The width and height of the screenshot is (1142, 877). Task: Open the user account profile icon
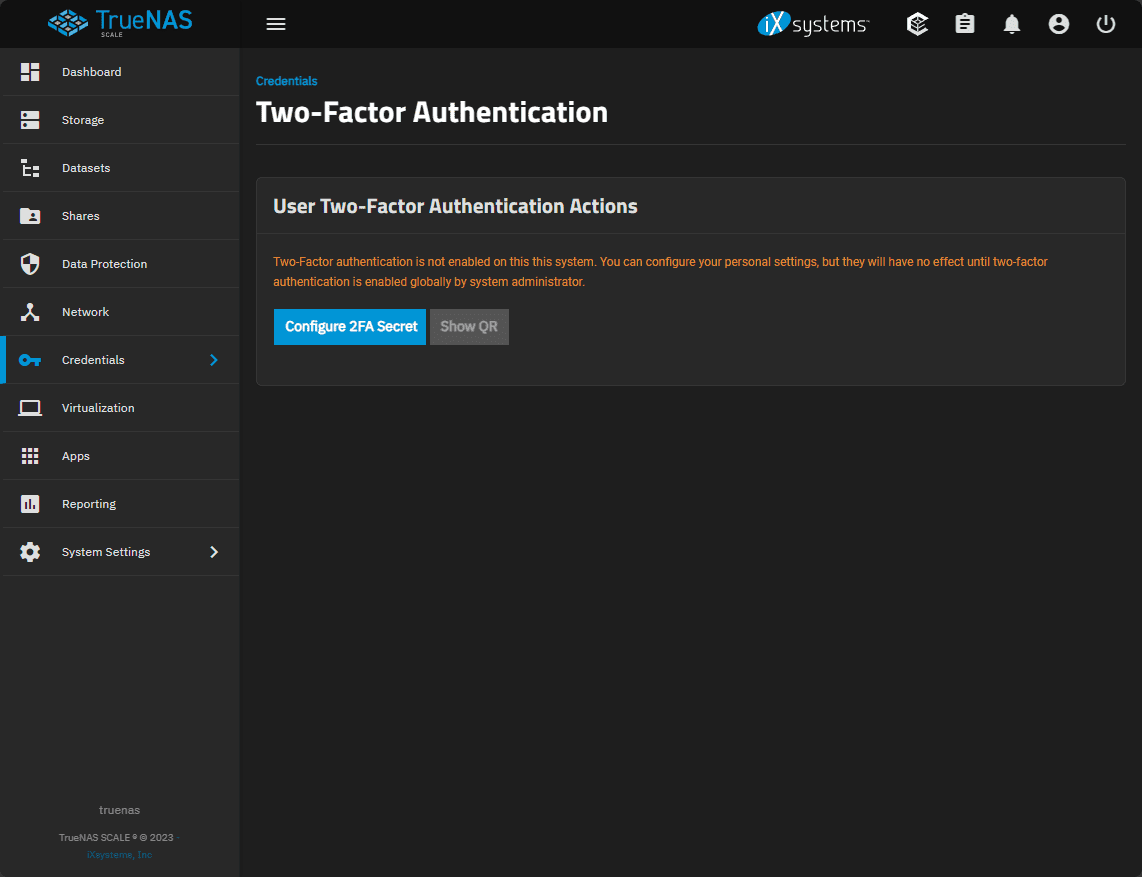1059,24
